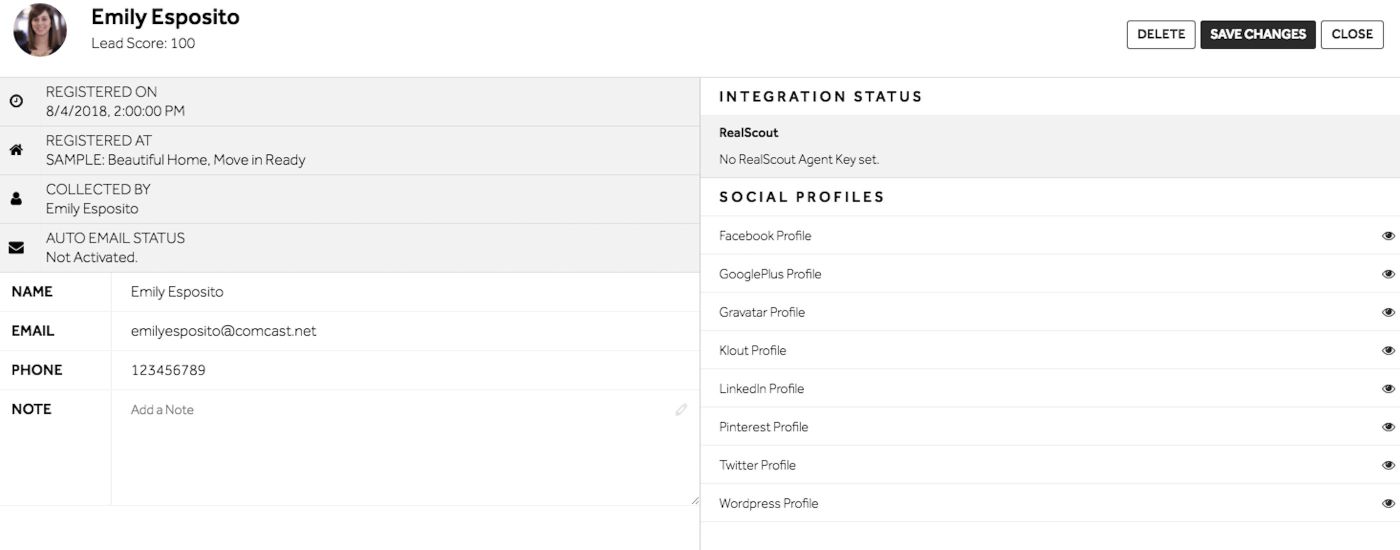Screen dimensions: 1400x550
Task: Click the envelope icon beside Auto Email Status
Action: coord(16,248)
